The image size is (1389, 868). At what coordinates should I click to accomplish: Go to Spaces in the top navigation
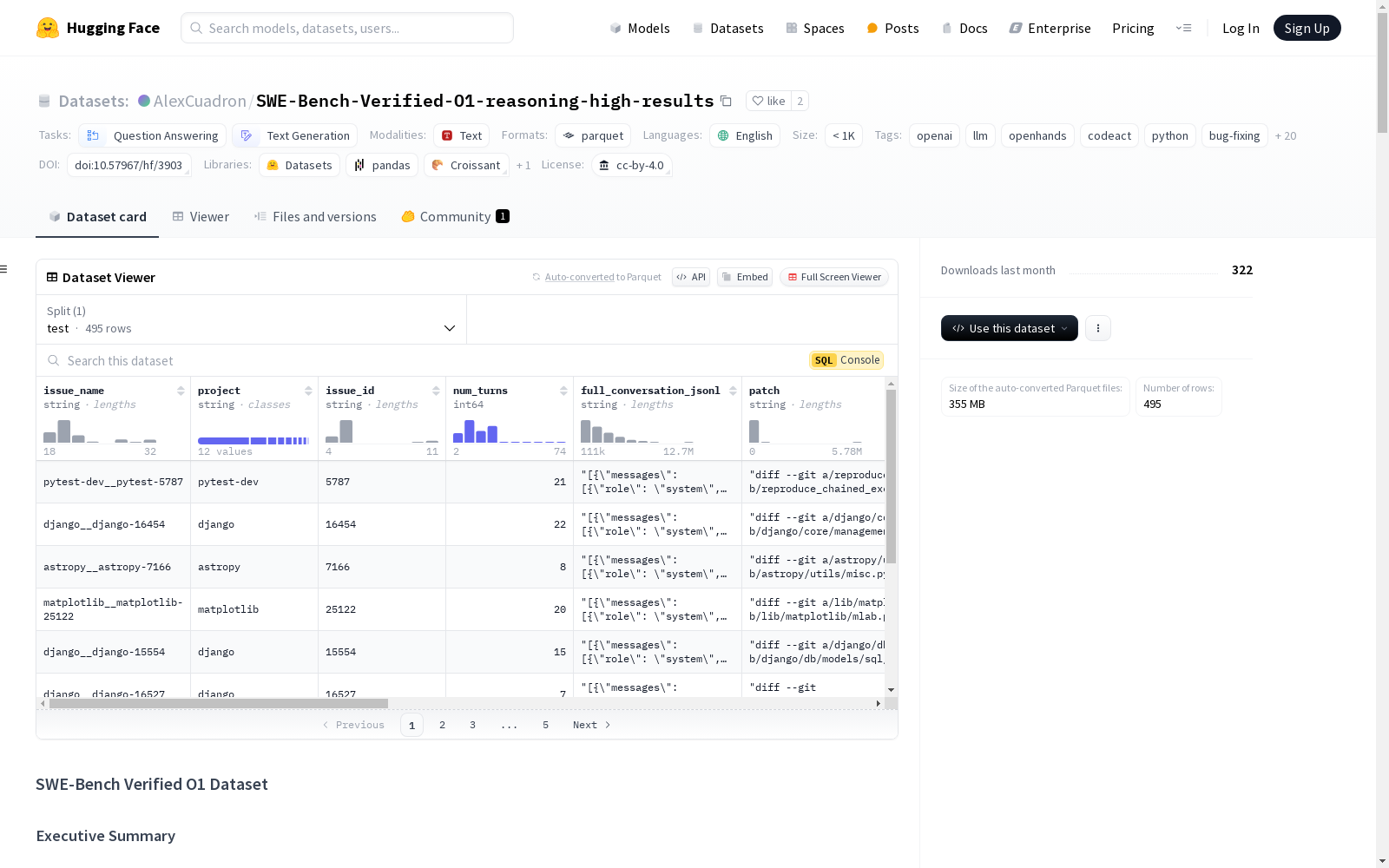815,28
